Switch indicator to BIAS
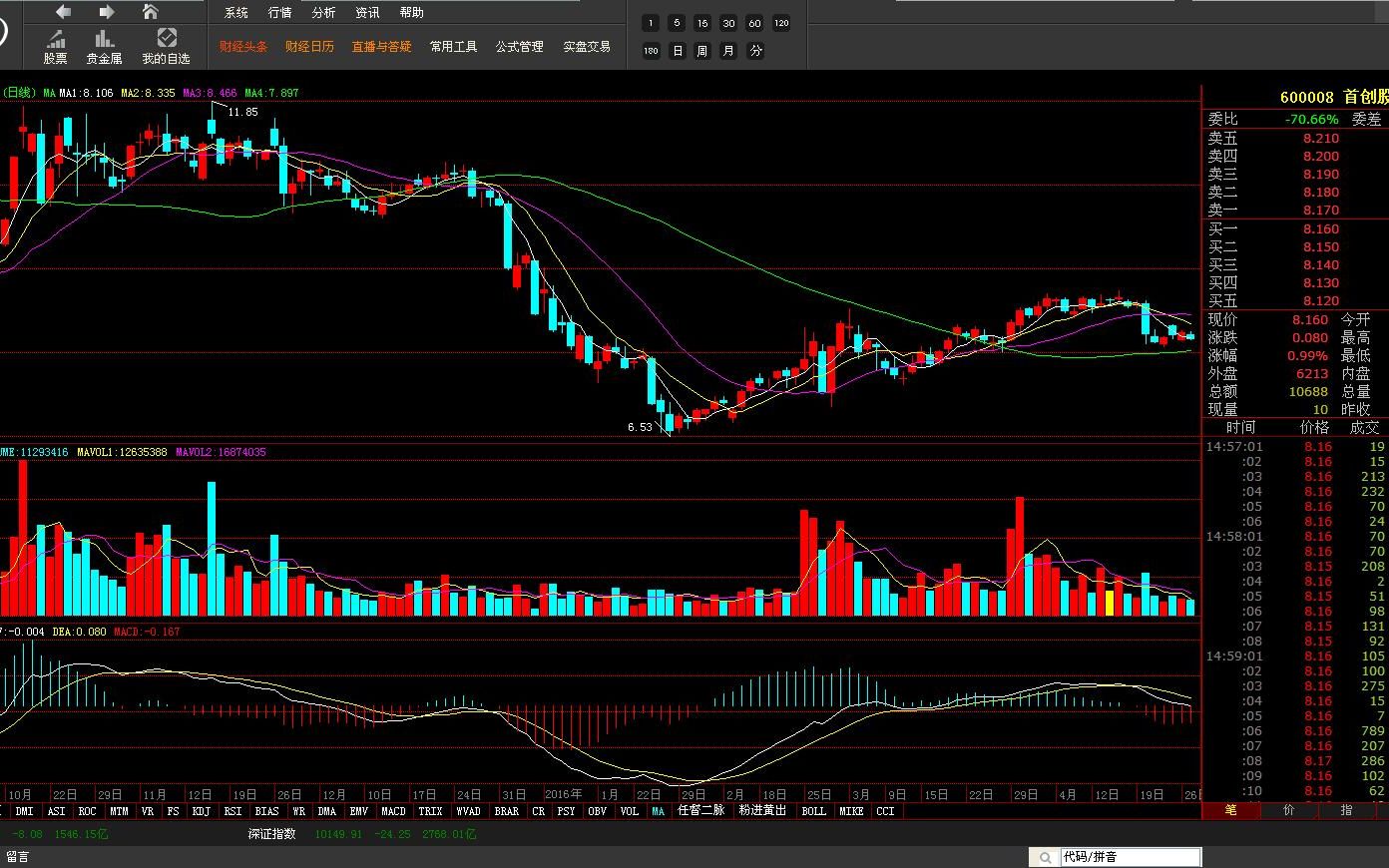Screen dimensions: 1389x868 [267, 811]
